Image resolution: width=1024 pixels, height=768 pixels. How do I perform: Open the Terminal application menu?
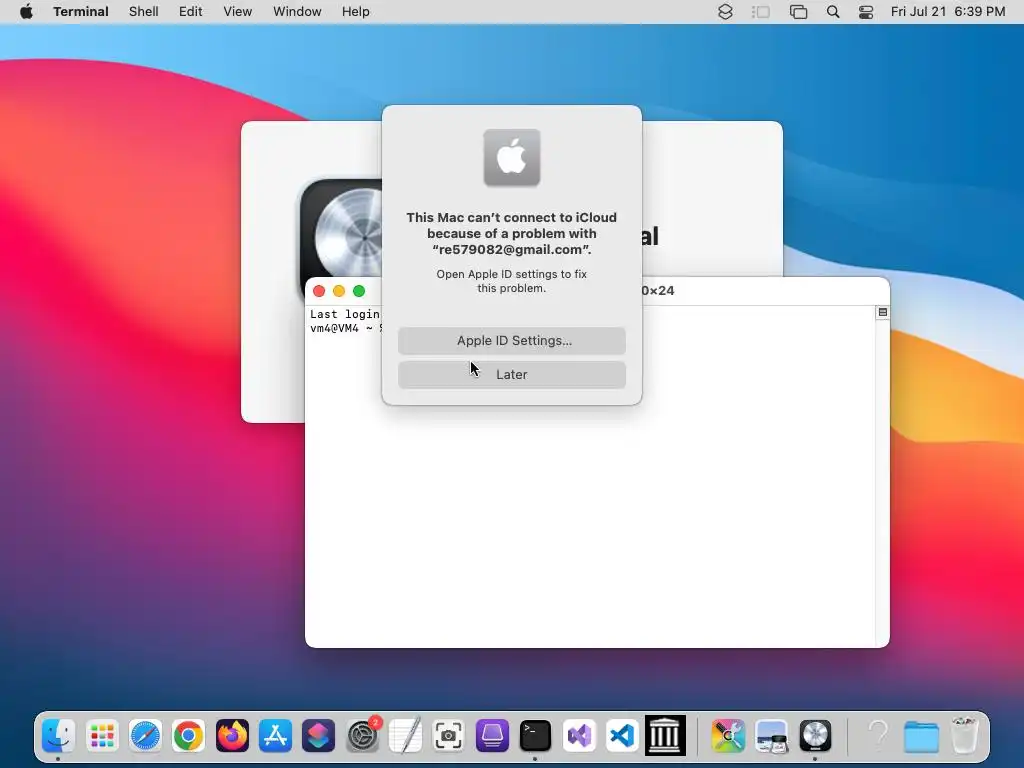point(81,12)
